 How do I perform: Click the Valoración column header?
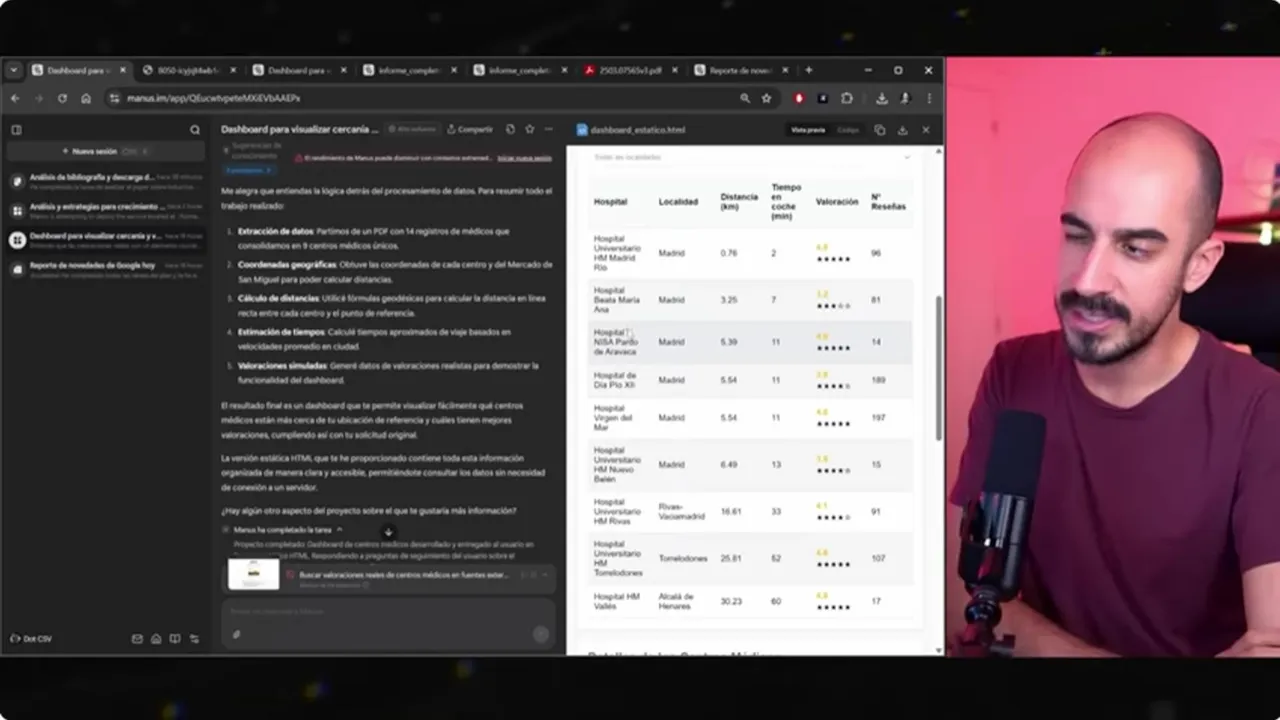coord(837,202)
